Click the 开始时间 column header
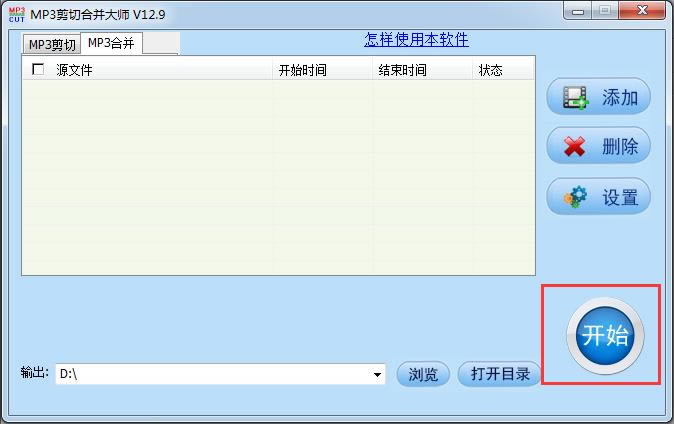 point(322,70)
